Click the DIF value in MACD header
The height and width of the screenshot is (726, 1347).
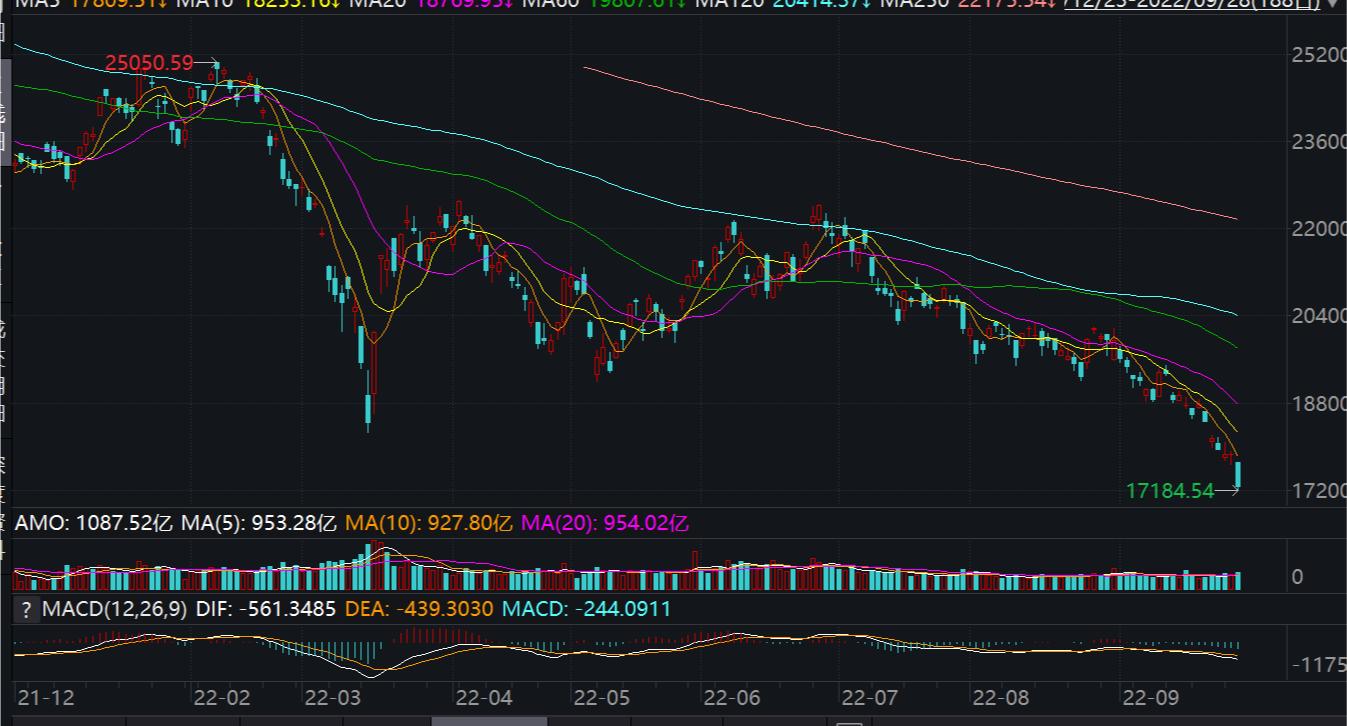click(x=266, y=609)
